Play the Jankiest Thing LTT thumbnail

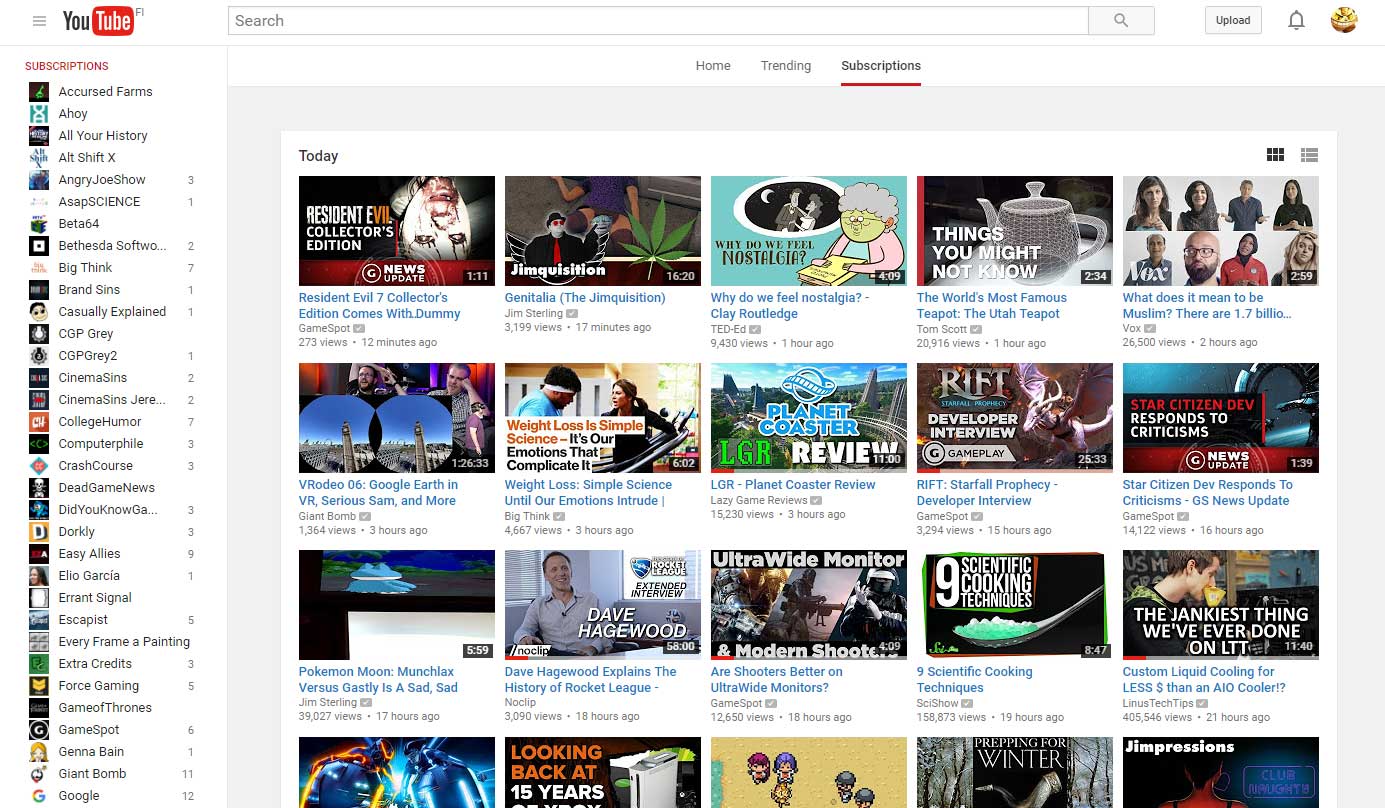tap(1221, 605)
